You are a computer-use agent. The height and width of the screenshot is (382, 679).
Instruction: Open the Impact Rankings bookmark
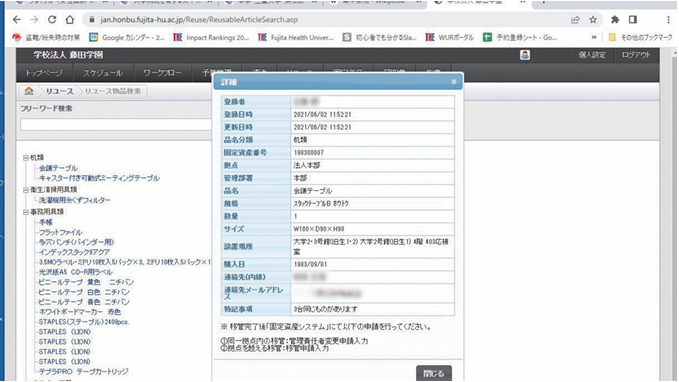[211, 38]
